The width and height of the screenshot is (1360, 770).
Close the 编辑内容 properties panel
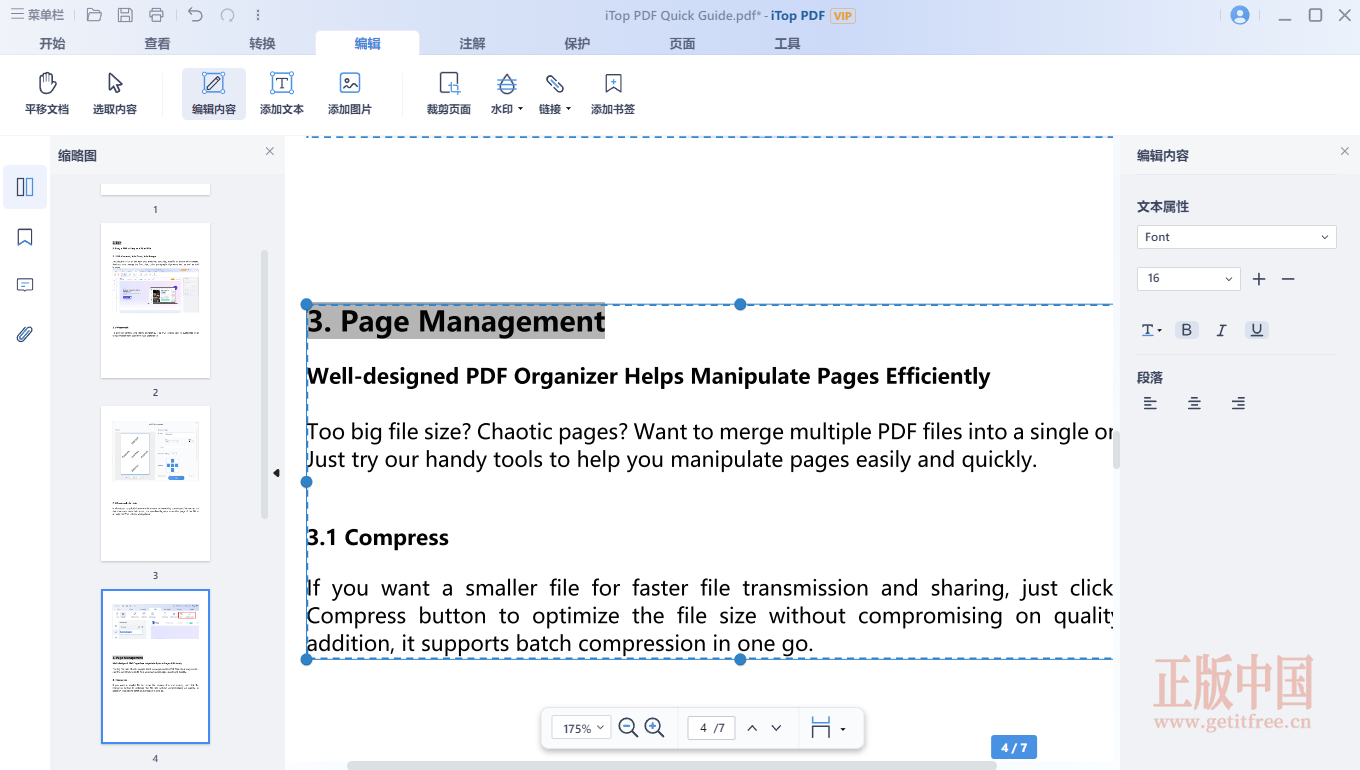(x=1344, y=151)
